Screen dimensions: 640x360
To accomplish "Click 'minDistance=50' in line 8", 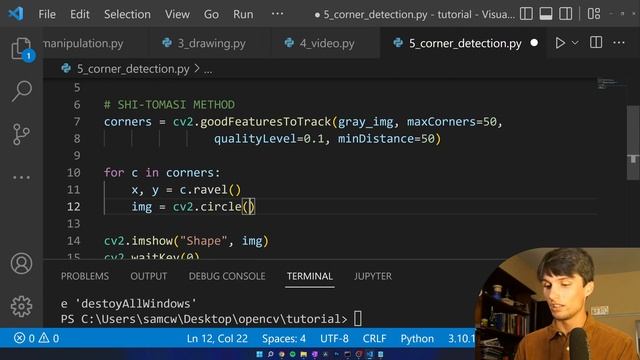I will [386, 139].
